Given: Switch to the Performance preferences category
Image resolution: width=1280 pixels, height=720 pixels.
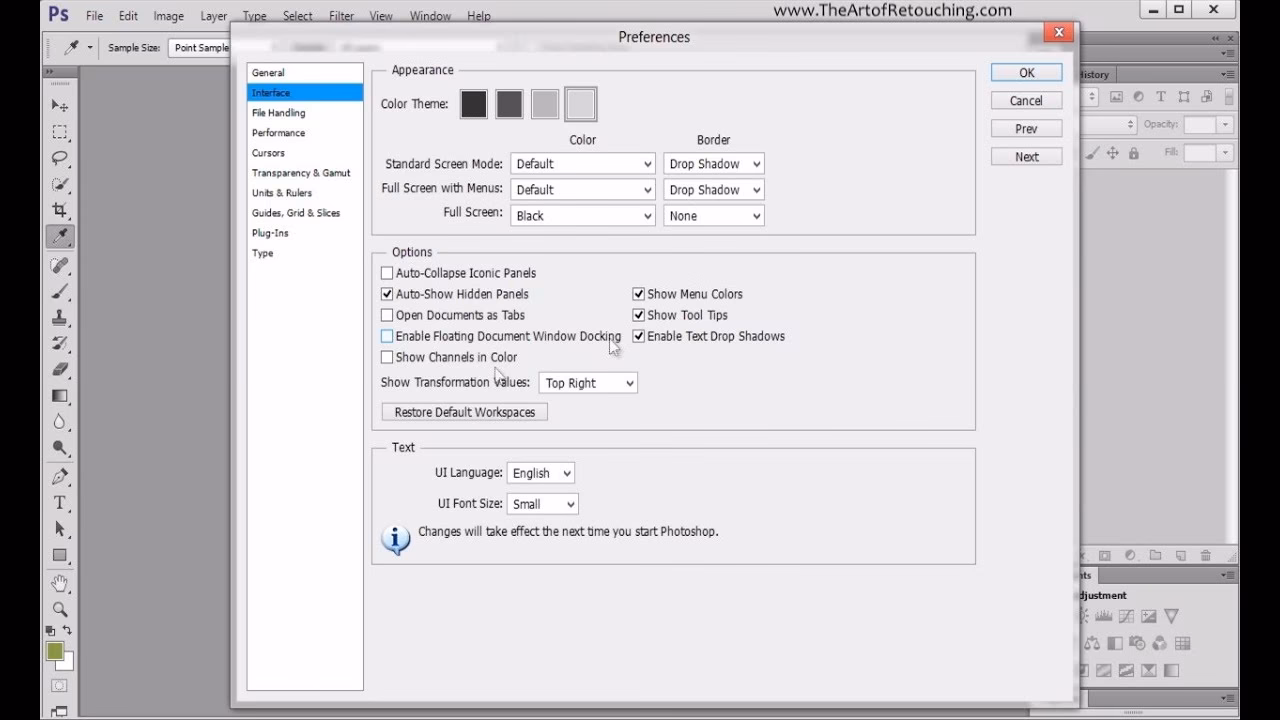Looking at the screenshot, I should click(278, 132).
